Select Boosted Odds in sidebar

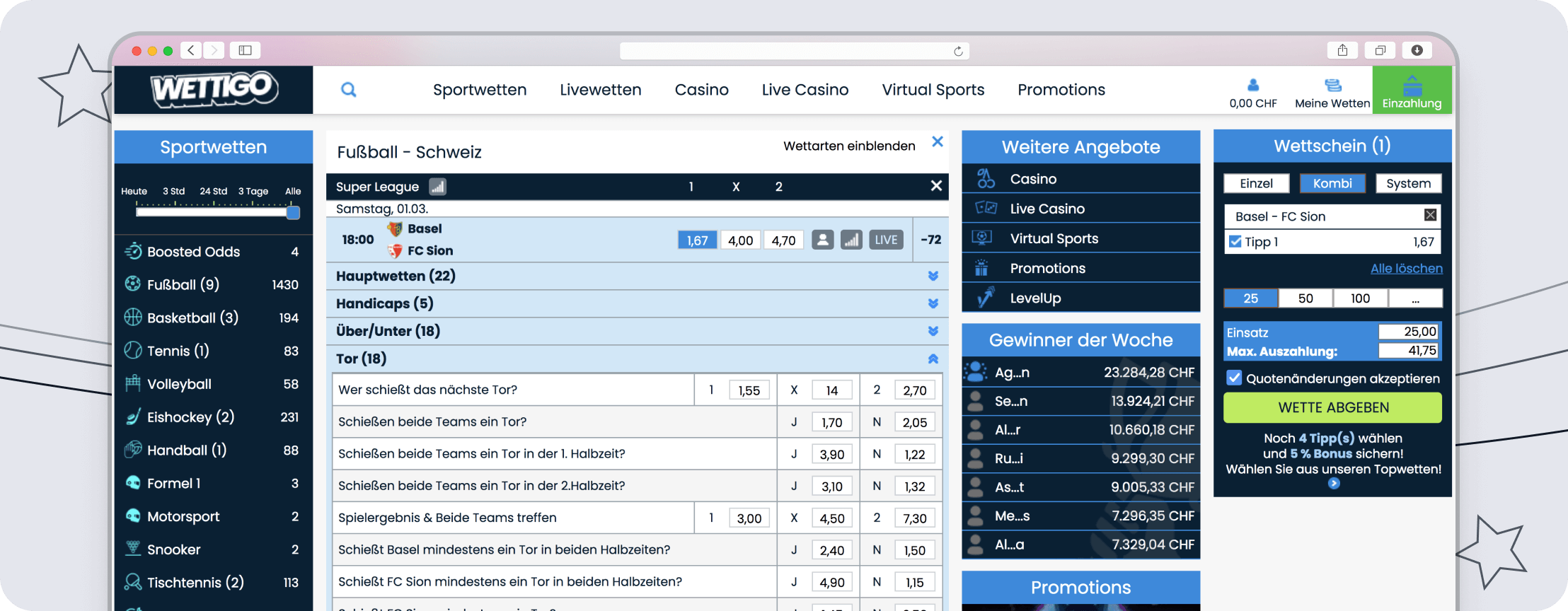click(x=213, y=251)
